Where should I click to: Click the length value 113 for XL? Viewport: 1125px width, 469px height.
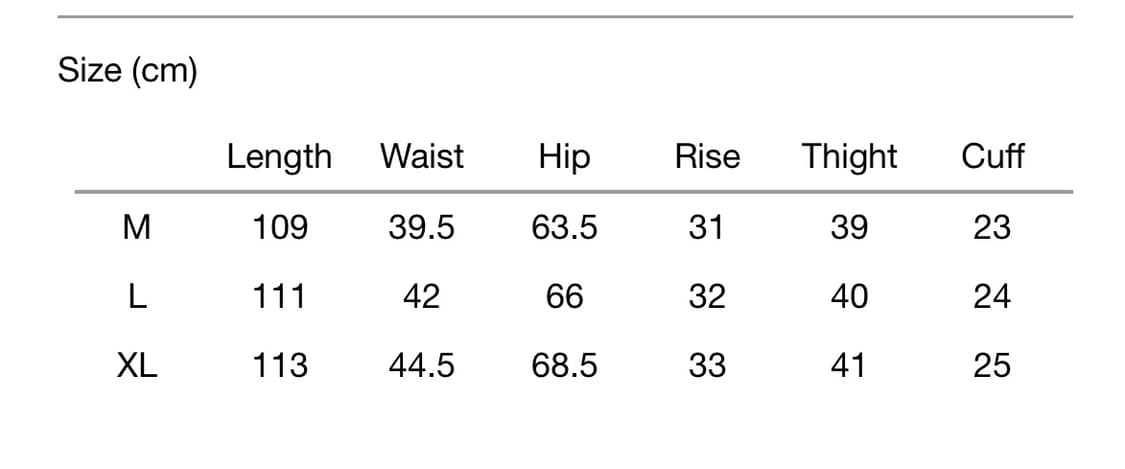[279, 366]
